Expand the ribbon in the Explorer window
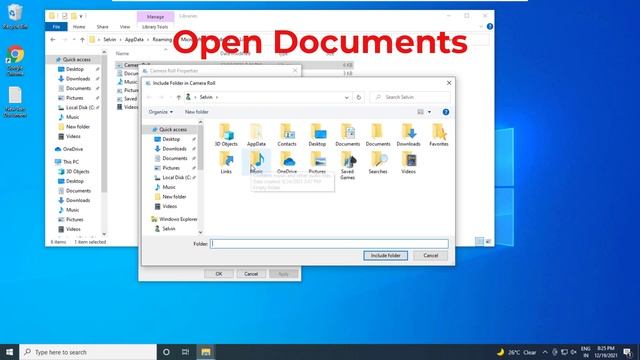The image size is (640, 360). tap(481, 27)
